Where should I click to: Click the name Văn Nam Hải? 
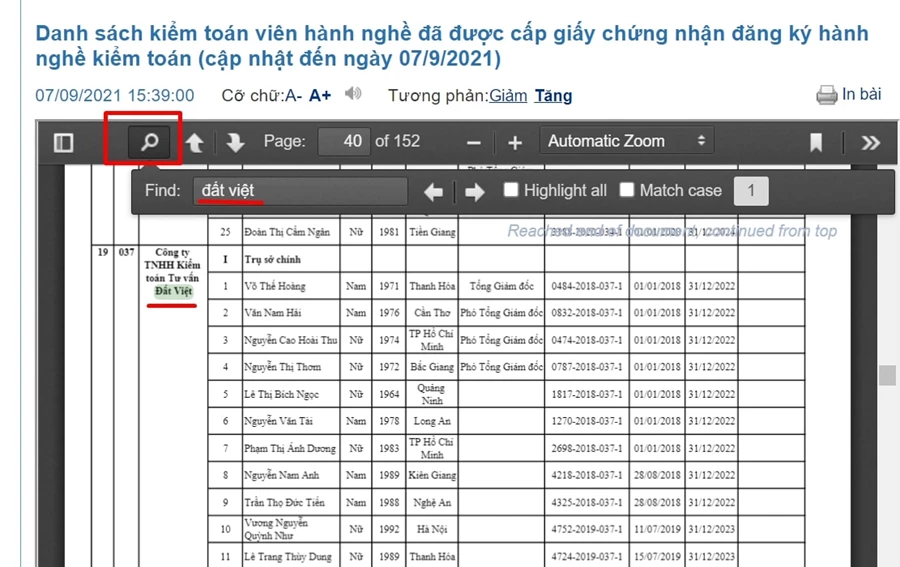(273, 313)
